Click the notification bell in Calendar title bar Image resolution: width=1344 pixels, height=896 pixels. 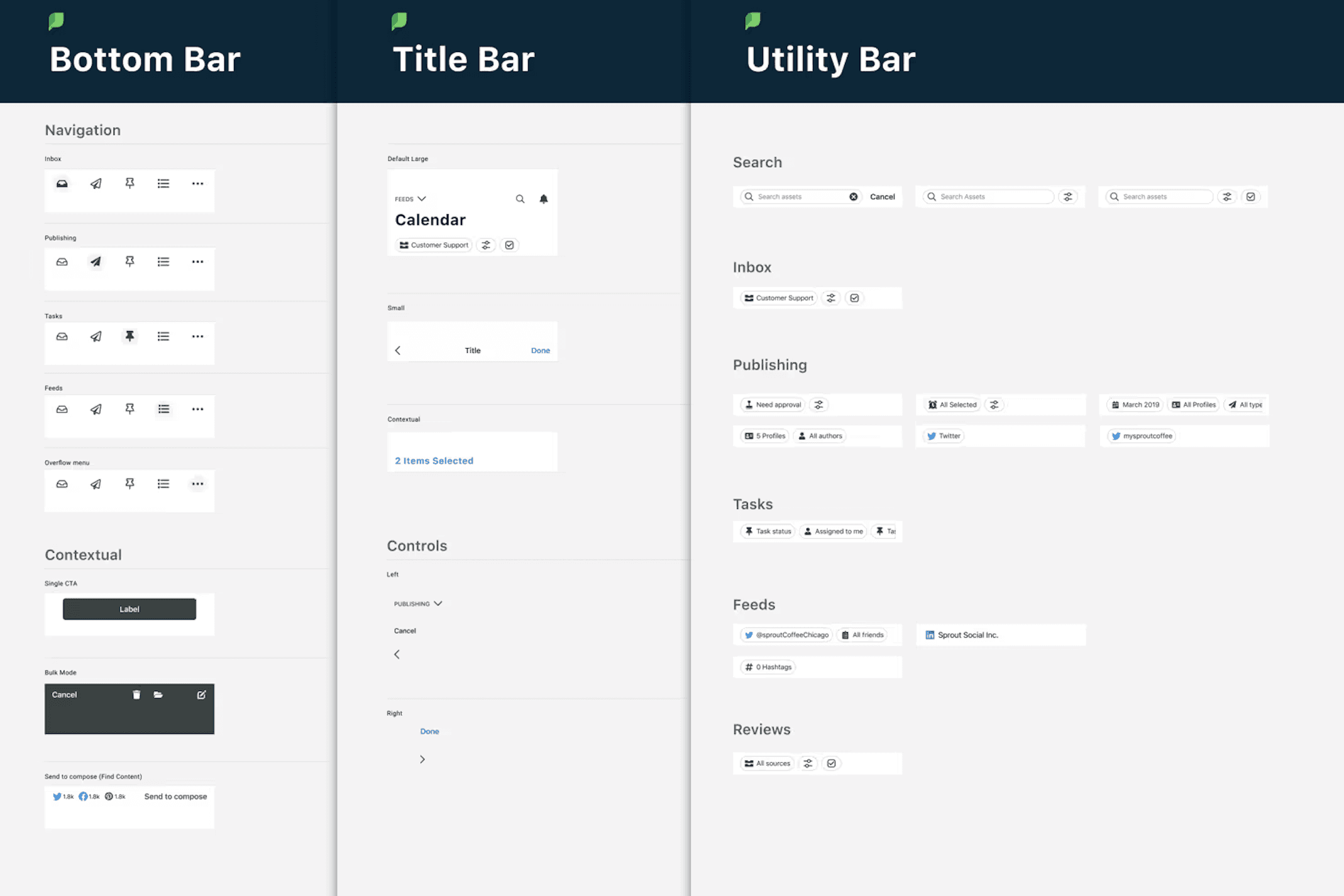point(544,199)
